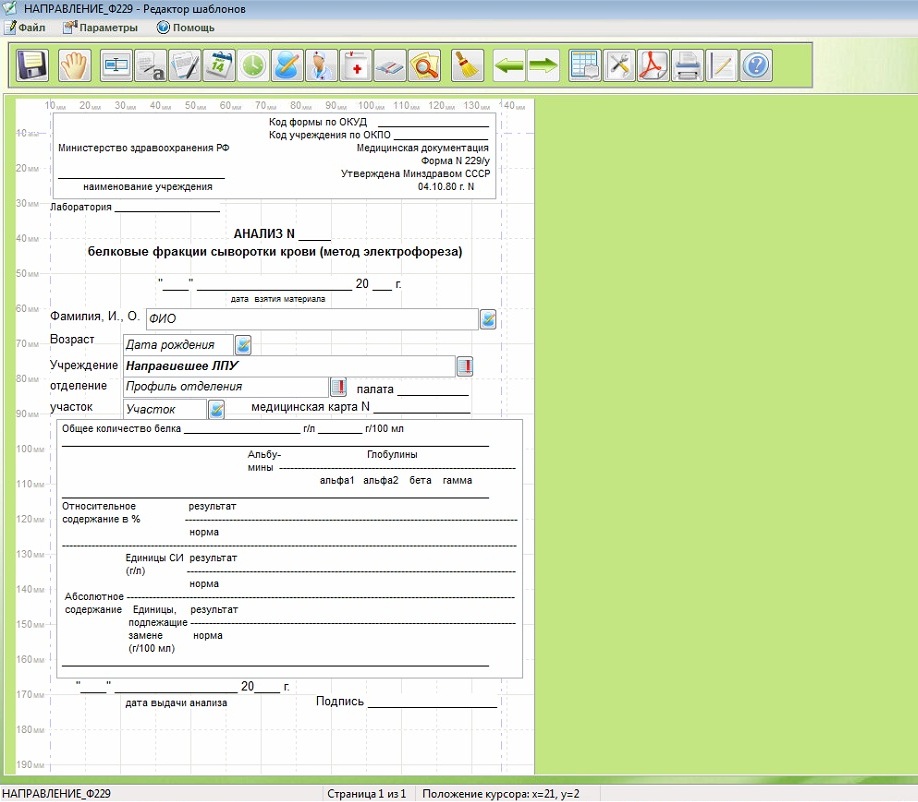Click the 'Лаборатория' label

click(81, 207)
